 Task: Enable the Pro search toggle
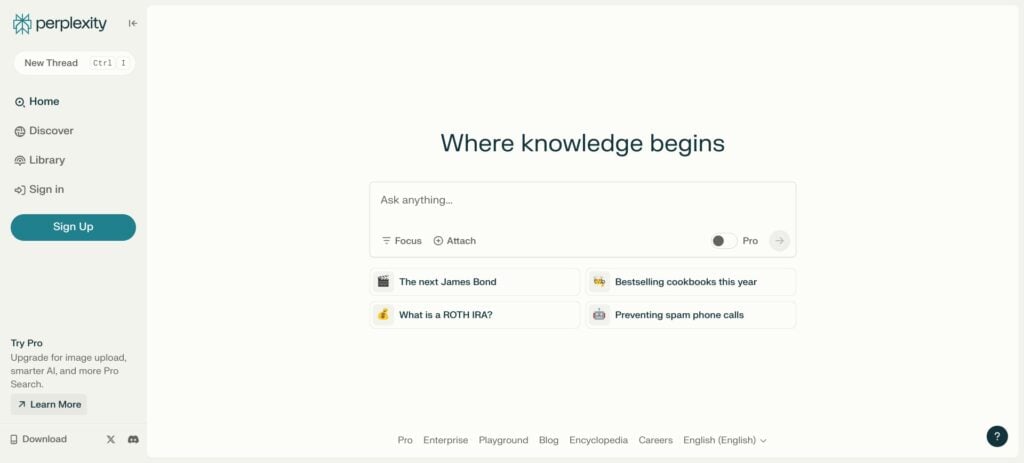(723, 241)
